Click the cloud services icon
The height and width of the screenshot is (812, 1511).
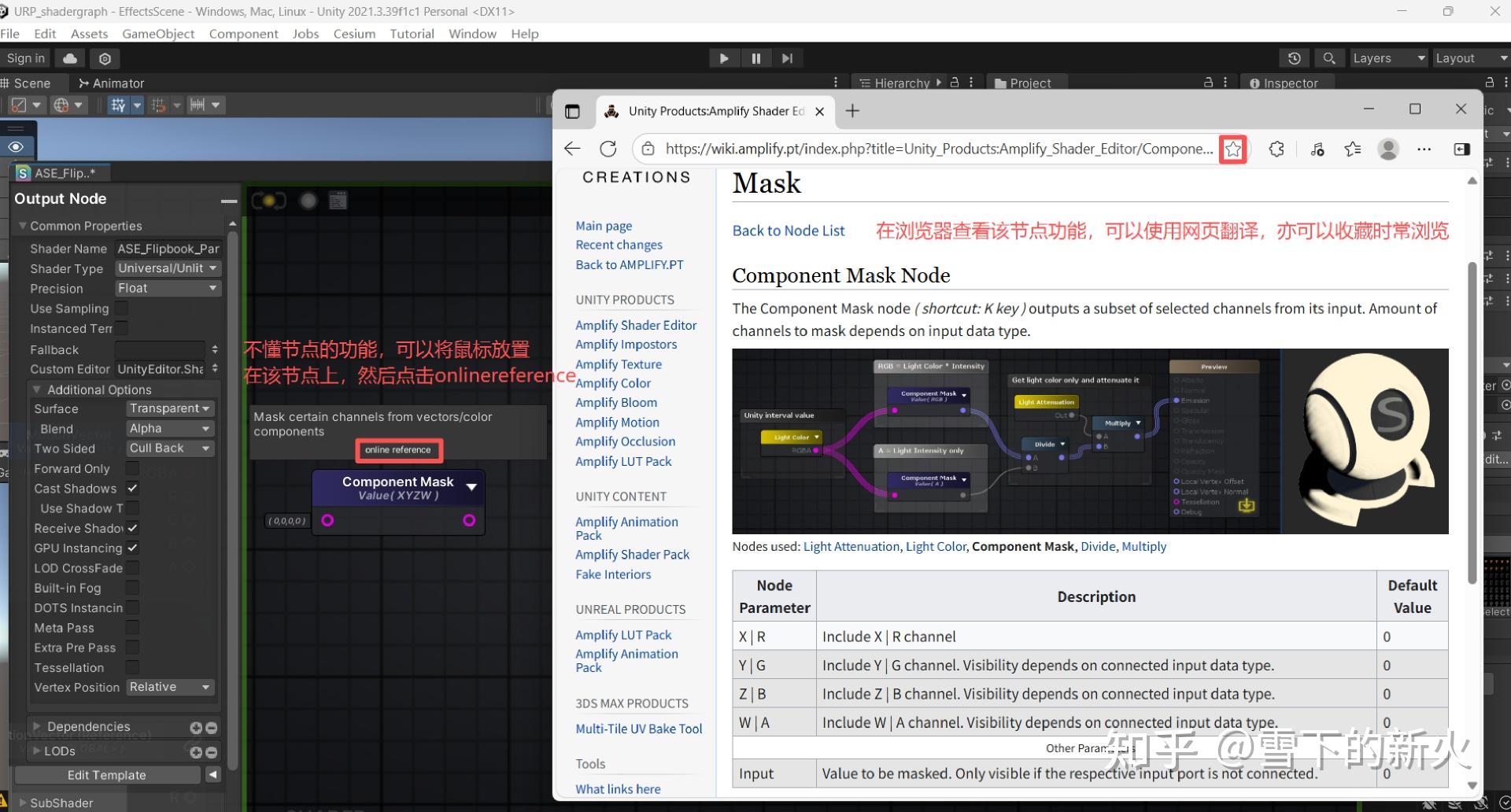[70, 58]
